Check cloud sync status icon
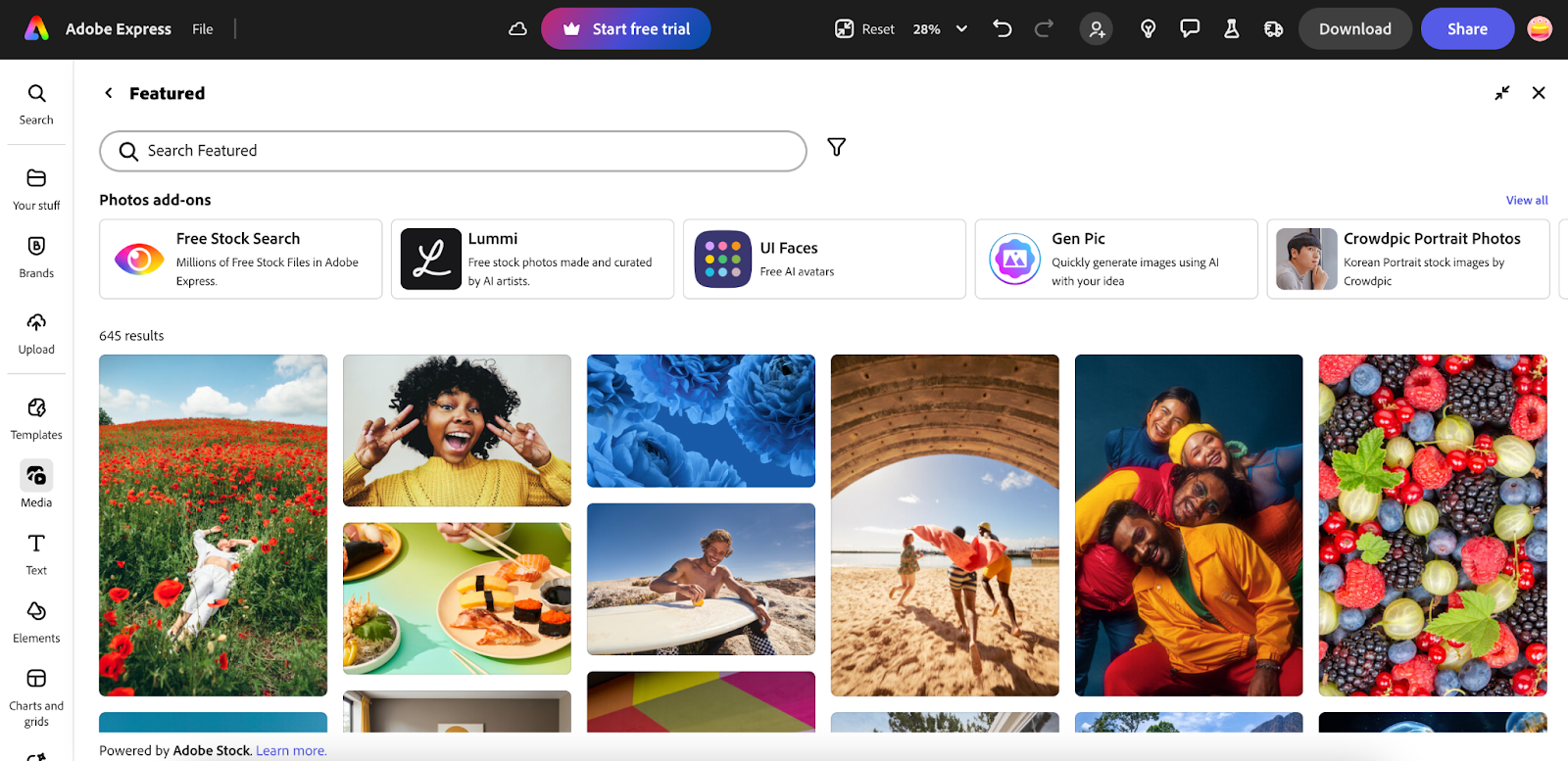 click(517, 29)
